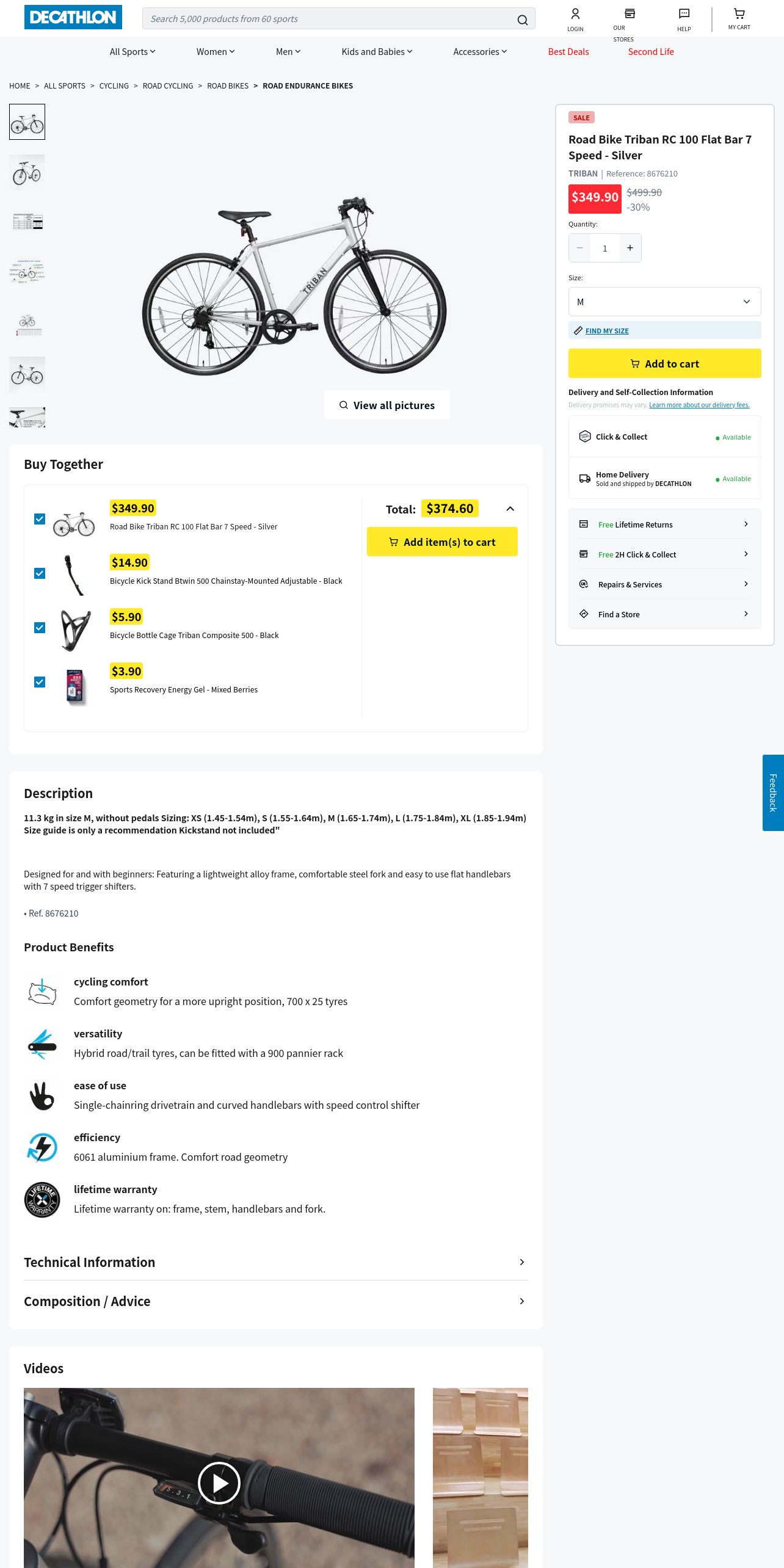The width and height of the screenshot is (784, 1568).
Task: Open the Login account icon
Action: coord(575,13)
